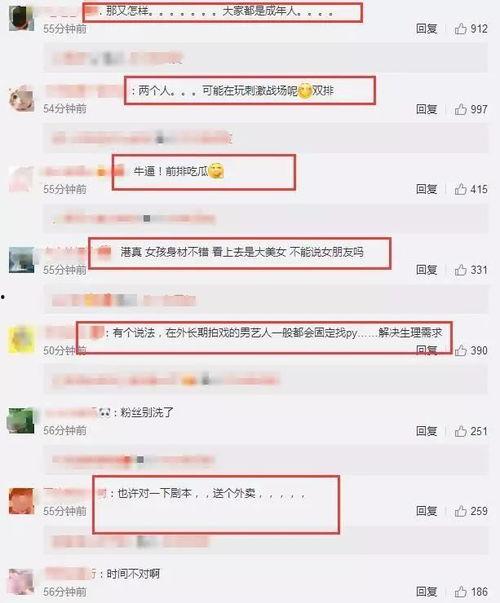500x603 pixels.
Task: Like the 时间不对啊 comment
Action: pyautogui.click(x=460, y=591)
